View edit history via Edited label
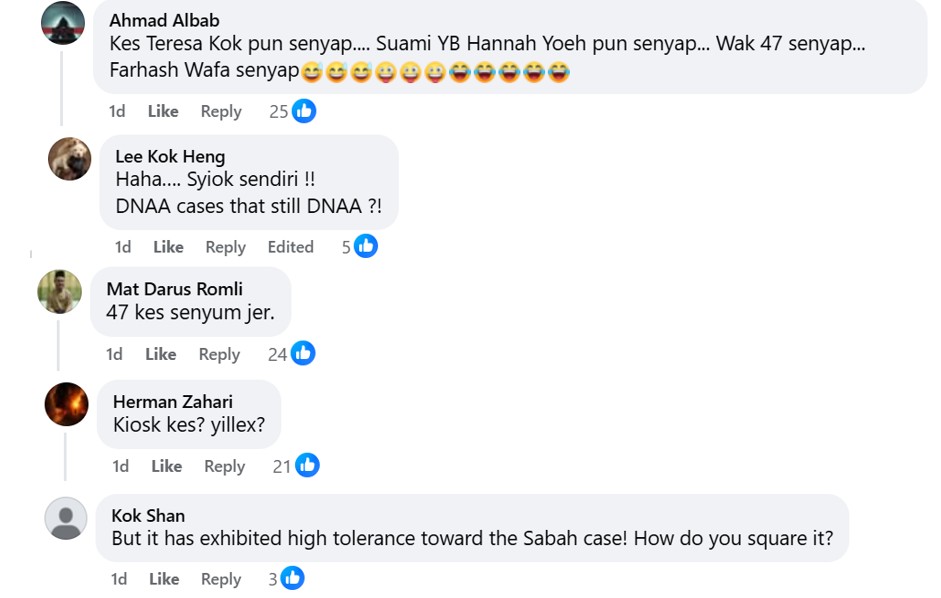The image size is (941, 598). point(290,247)
